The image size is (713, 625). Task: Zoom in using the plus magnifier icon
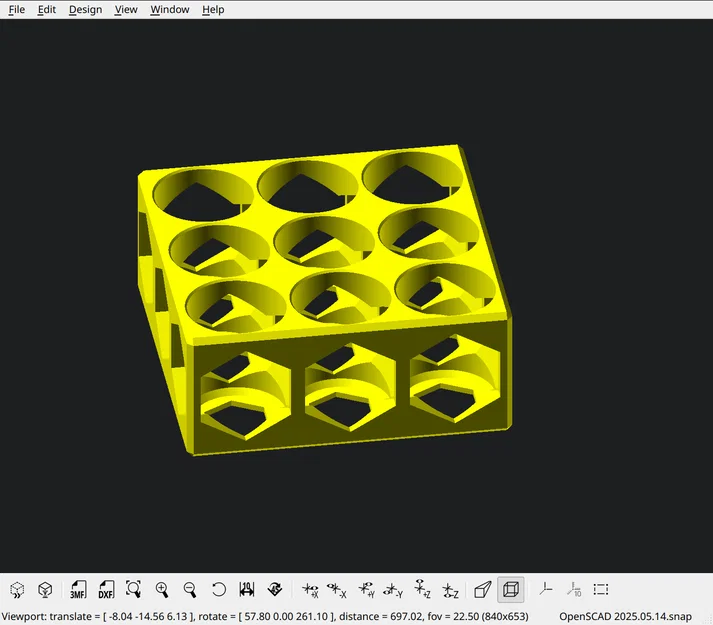162,590
